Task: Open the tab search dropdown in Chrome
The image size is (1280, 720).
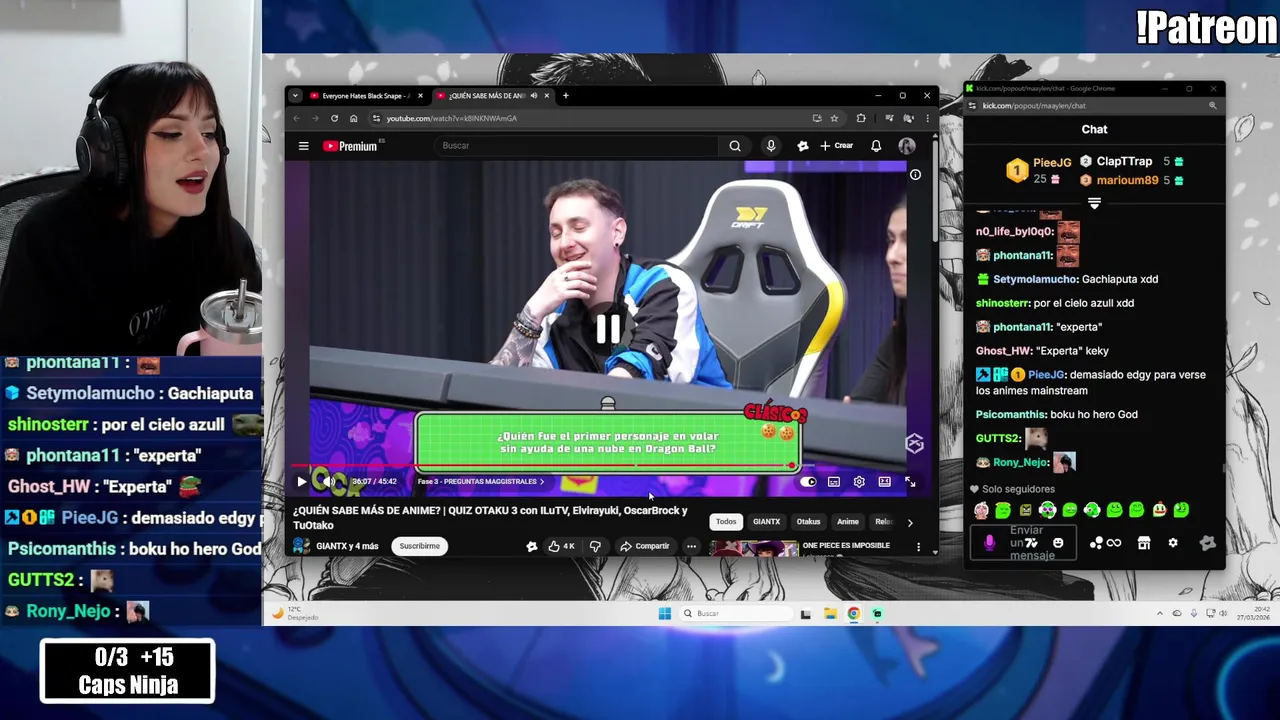Action: (x=295, y=96)
